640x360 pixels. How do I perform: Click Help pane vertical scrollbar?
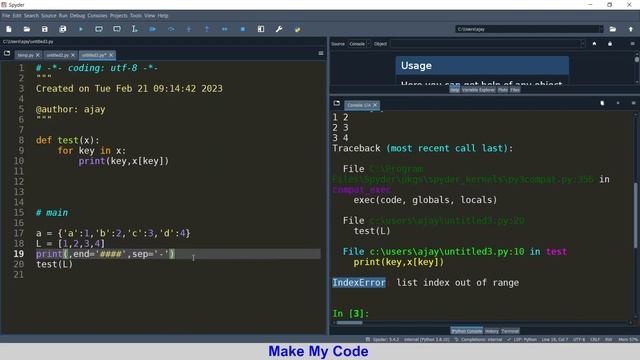[636, 60]
